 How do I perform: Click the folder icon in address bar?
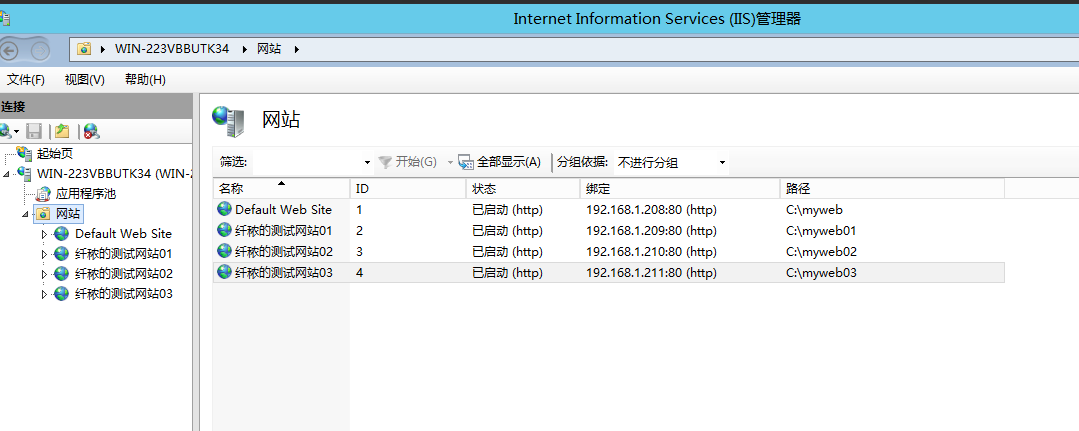coord(84,49)
